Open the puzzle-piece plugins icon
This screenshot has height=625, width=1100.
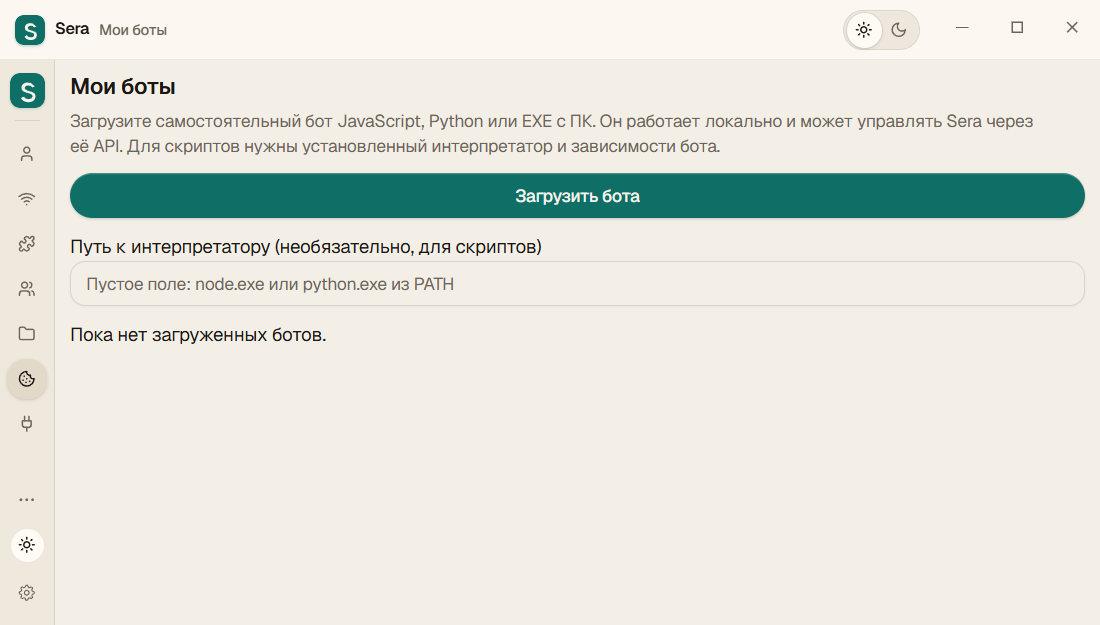coord(27,243)
